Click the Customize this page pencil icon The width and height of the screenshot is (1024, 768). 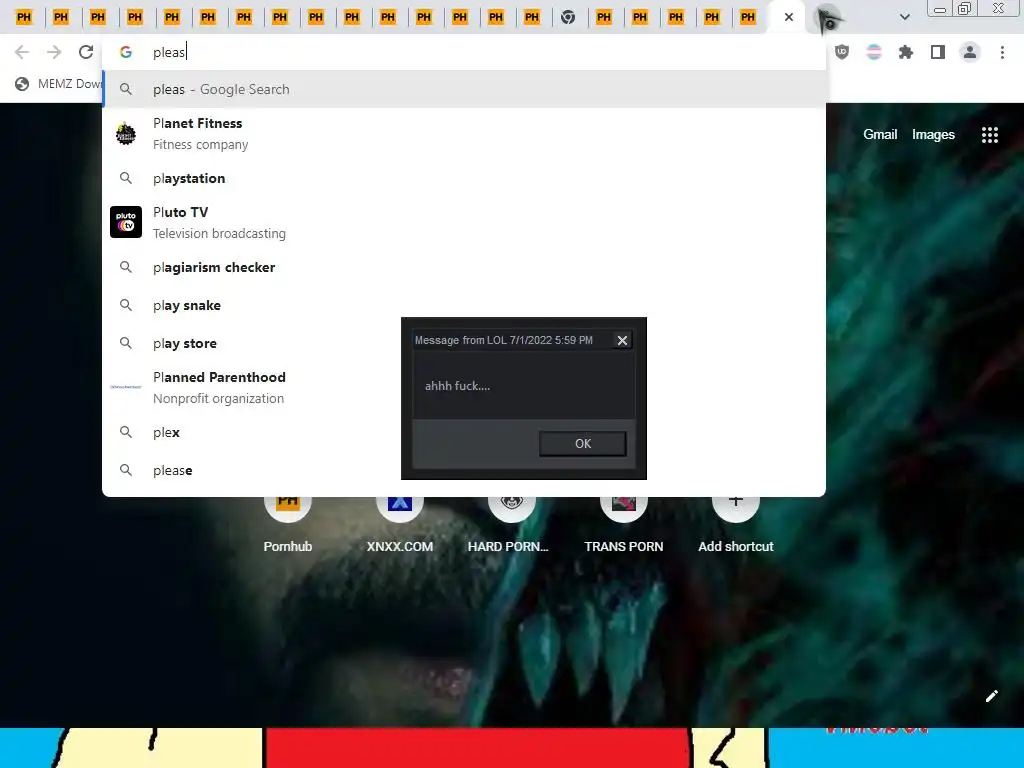click(x=991, y=696)
